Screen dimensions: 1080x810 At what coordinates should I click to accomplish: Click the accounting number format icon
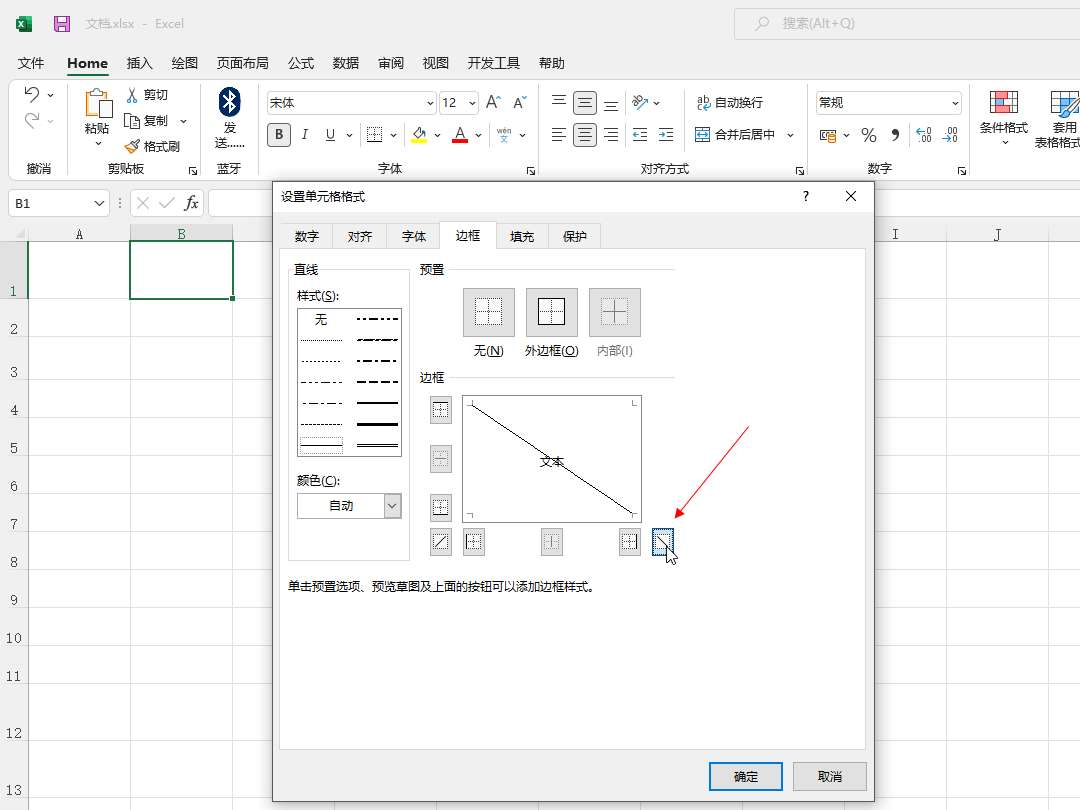point(828,135)
